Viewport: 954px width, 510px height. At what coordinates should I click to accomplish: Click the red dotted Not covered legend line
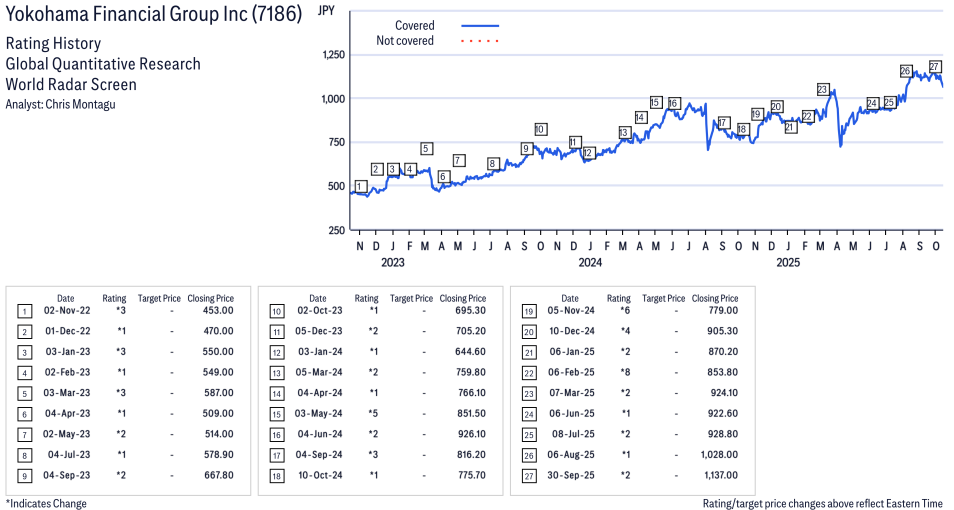[x=480, y=41]
